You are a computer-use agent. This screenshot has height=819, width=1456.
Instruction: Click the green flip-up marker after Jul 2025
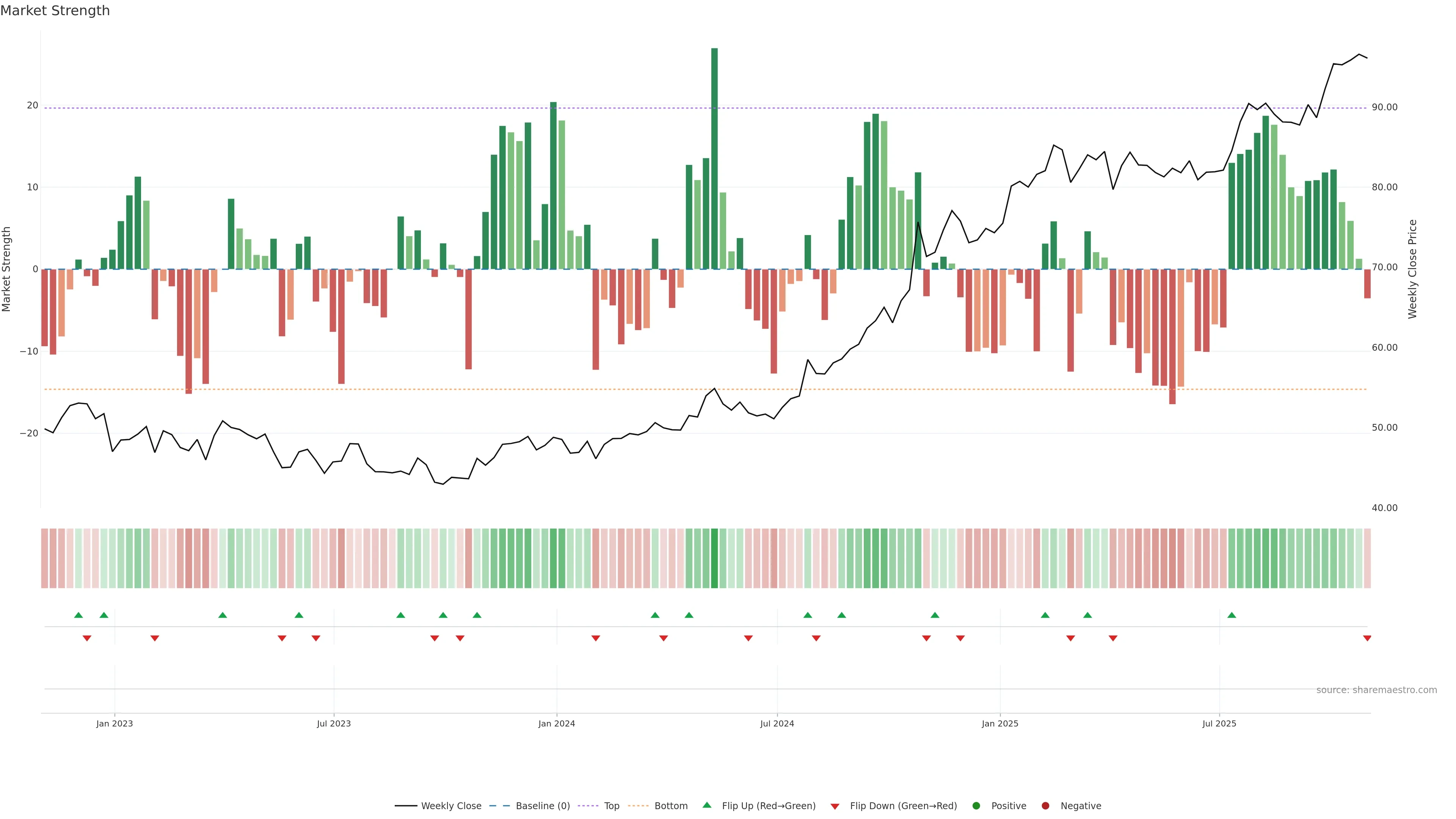[x=1232, y=615]
